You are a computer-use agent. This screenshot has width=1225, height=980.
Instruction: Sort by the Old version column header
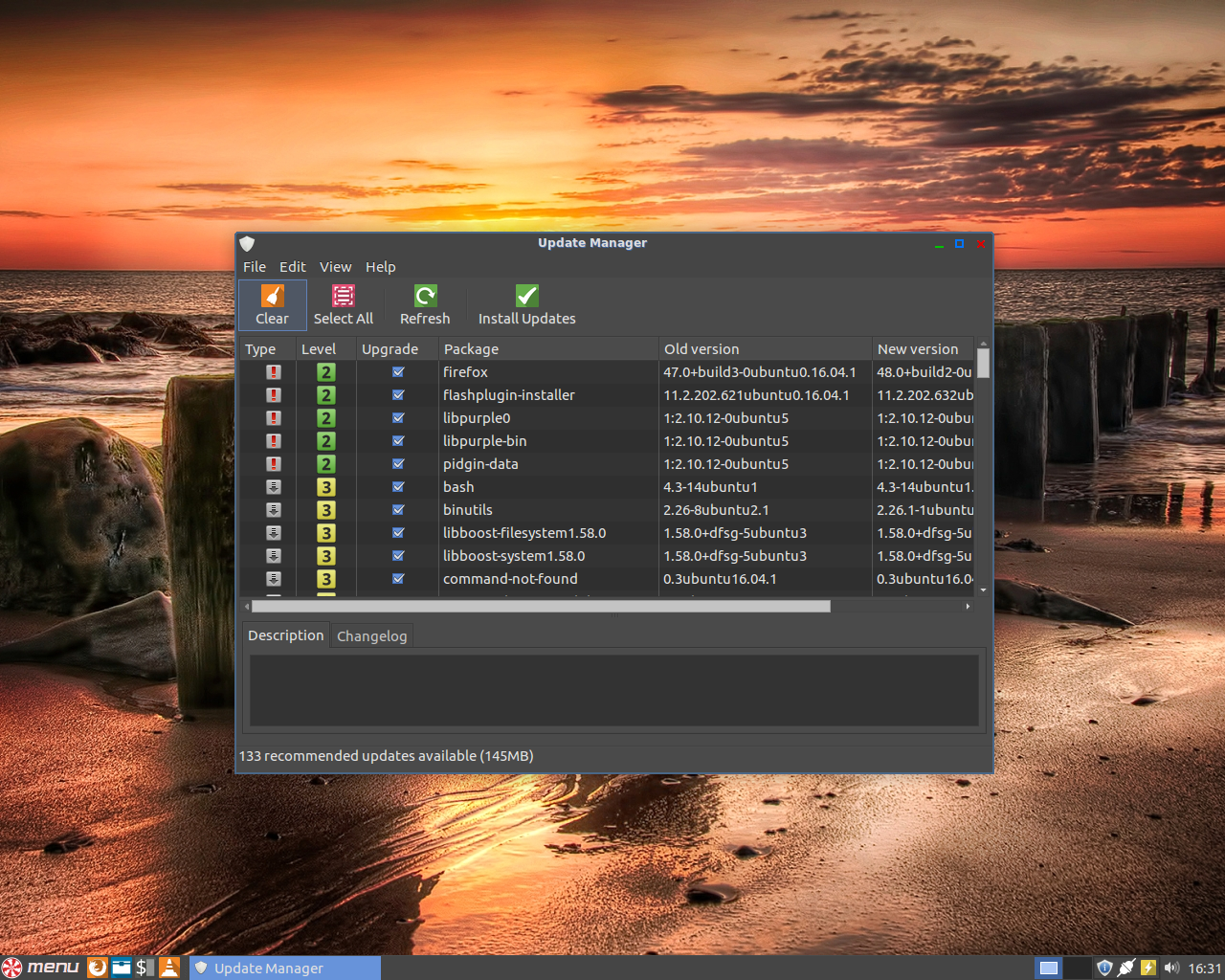coord(766,349)
